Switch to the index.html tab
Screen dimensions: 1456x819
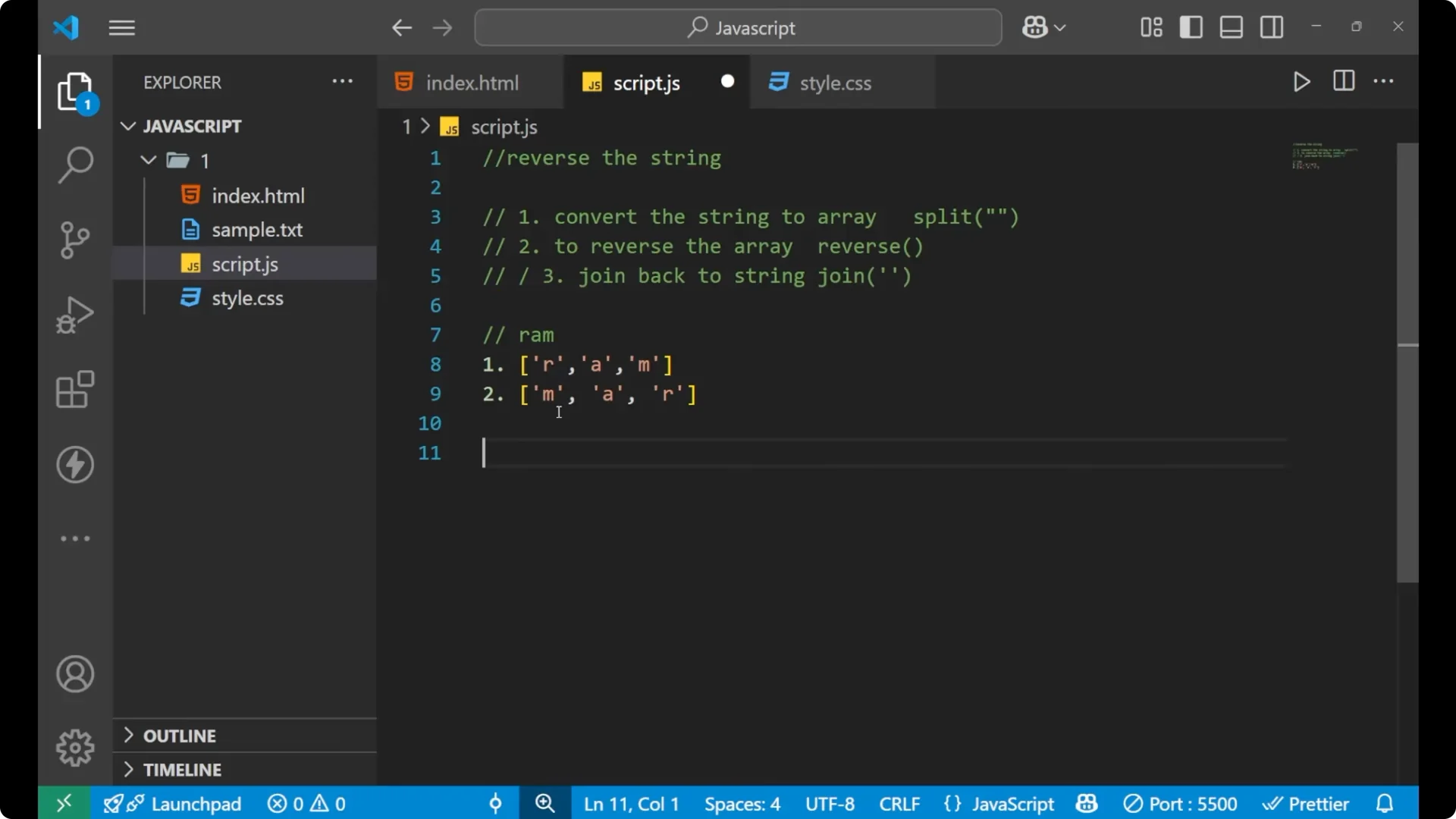471,82
